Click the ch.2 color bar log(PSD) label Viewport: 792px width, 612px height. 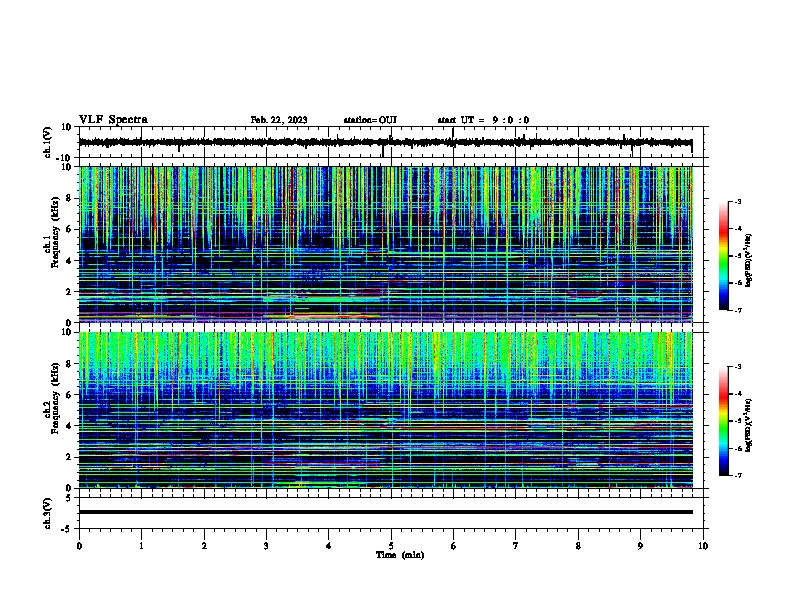pos(749,426)
